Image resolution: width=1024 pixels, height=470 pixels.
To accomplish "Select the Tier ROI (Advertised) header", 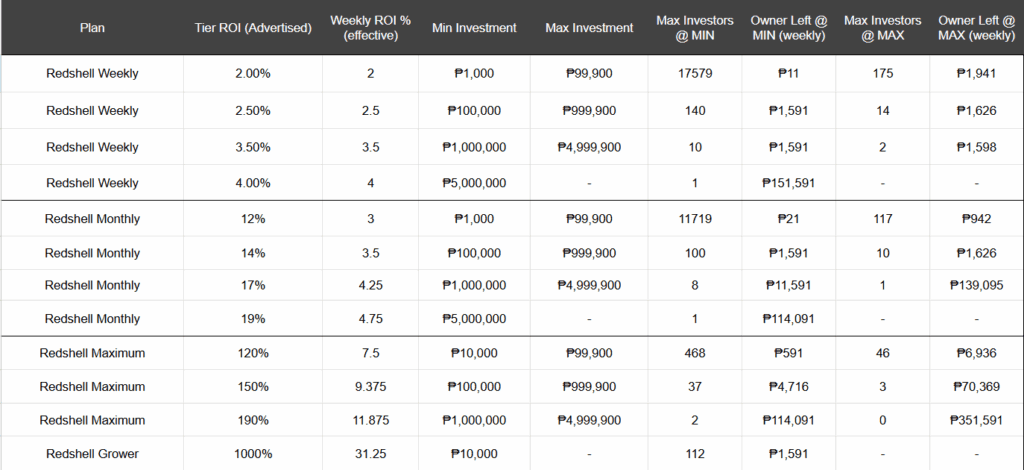I will [x=253, y=28].
